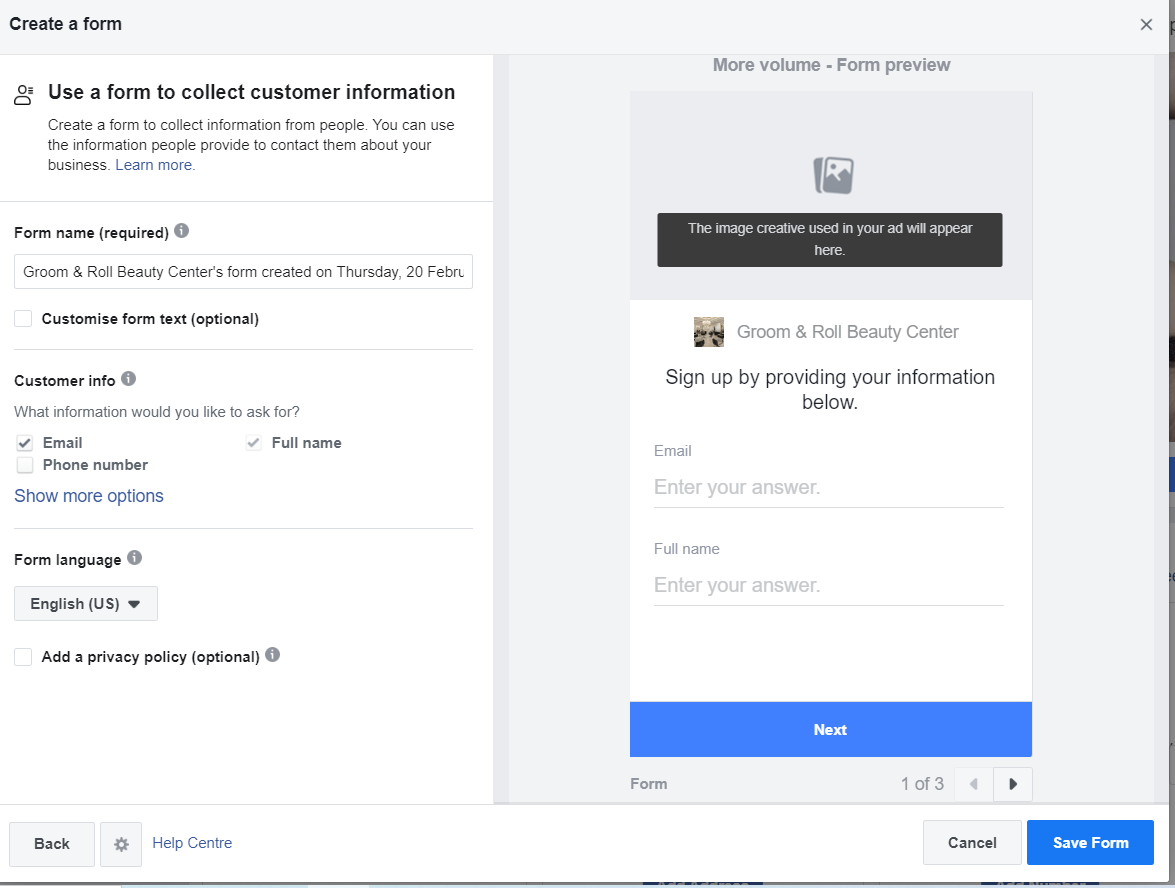Click the privacy policy info icon

click(x=272, y=655)
